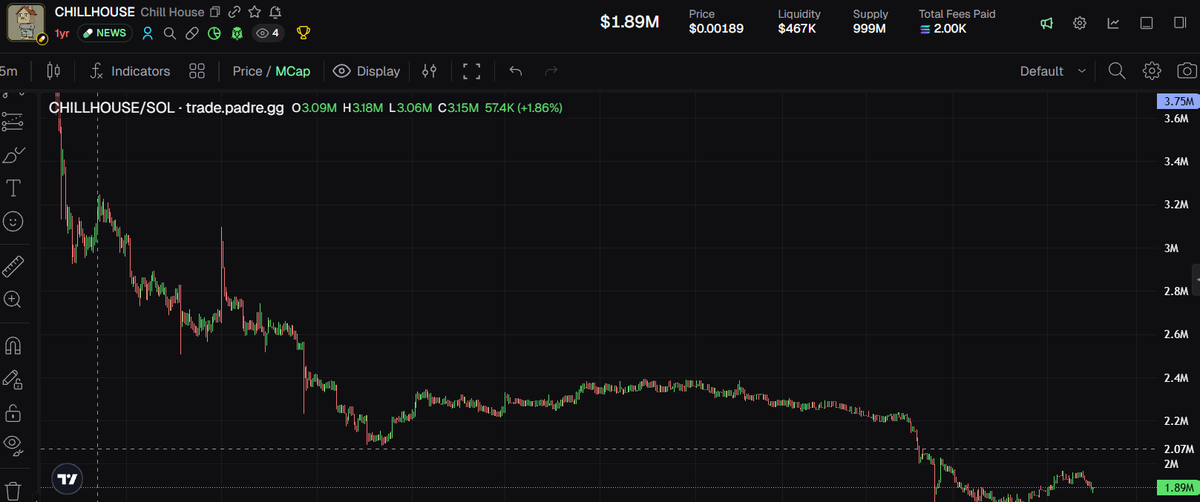This screenshot has width=1200, height=502.
Task: Open the Display eye options
Action: point(366,71)
